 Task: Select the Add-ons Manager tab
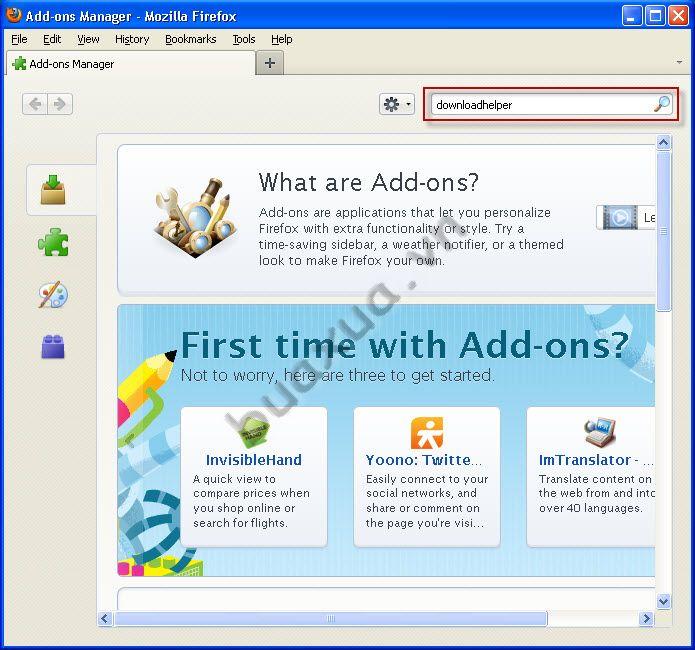pos(131,64)
